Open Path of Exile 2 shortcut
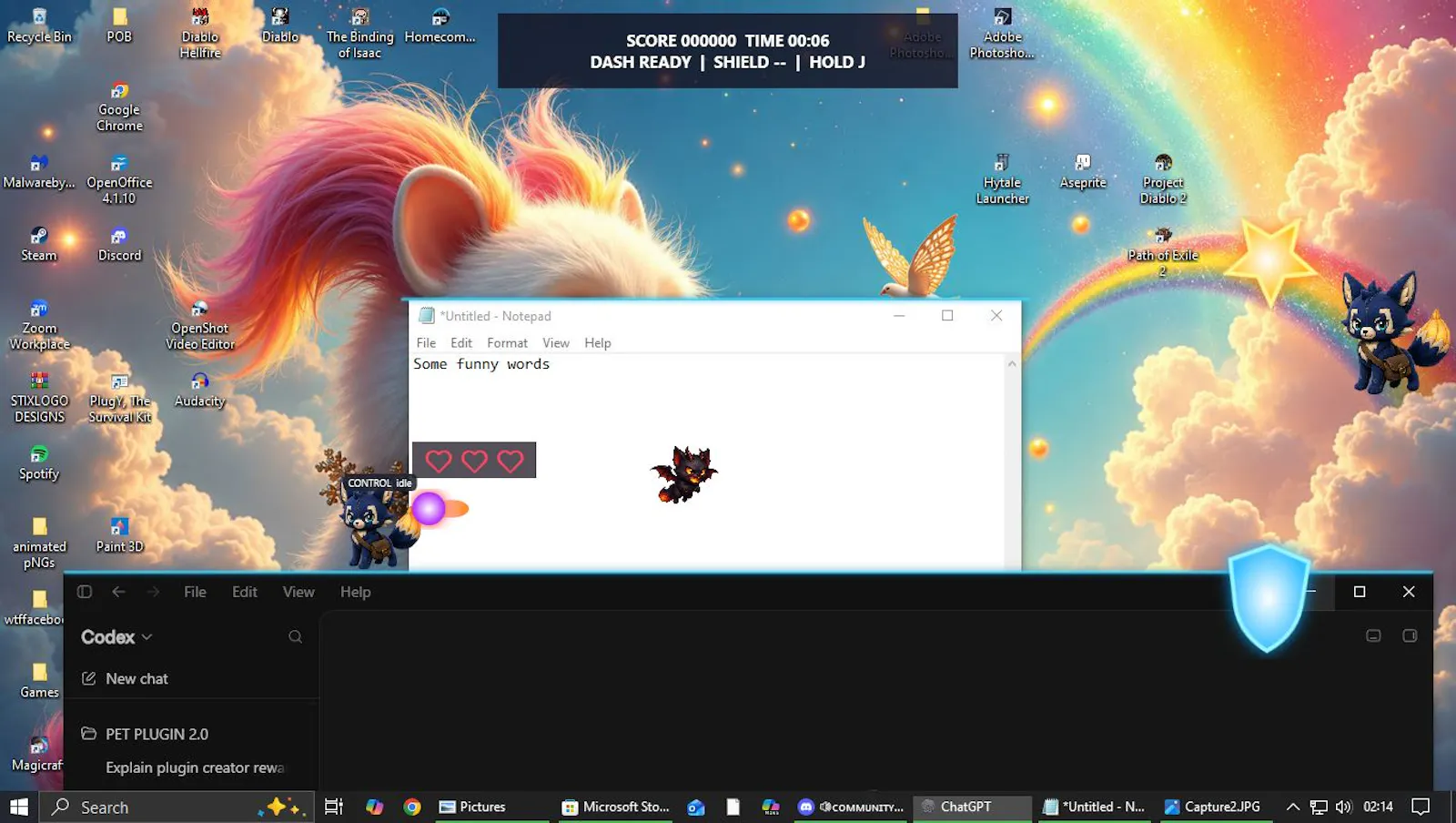 [1163, 252]
